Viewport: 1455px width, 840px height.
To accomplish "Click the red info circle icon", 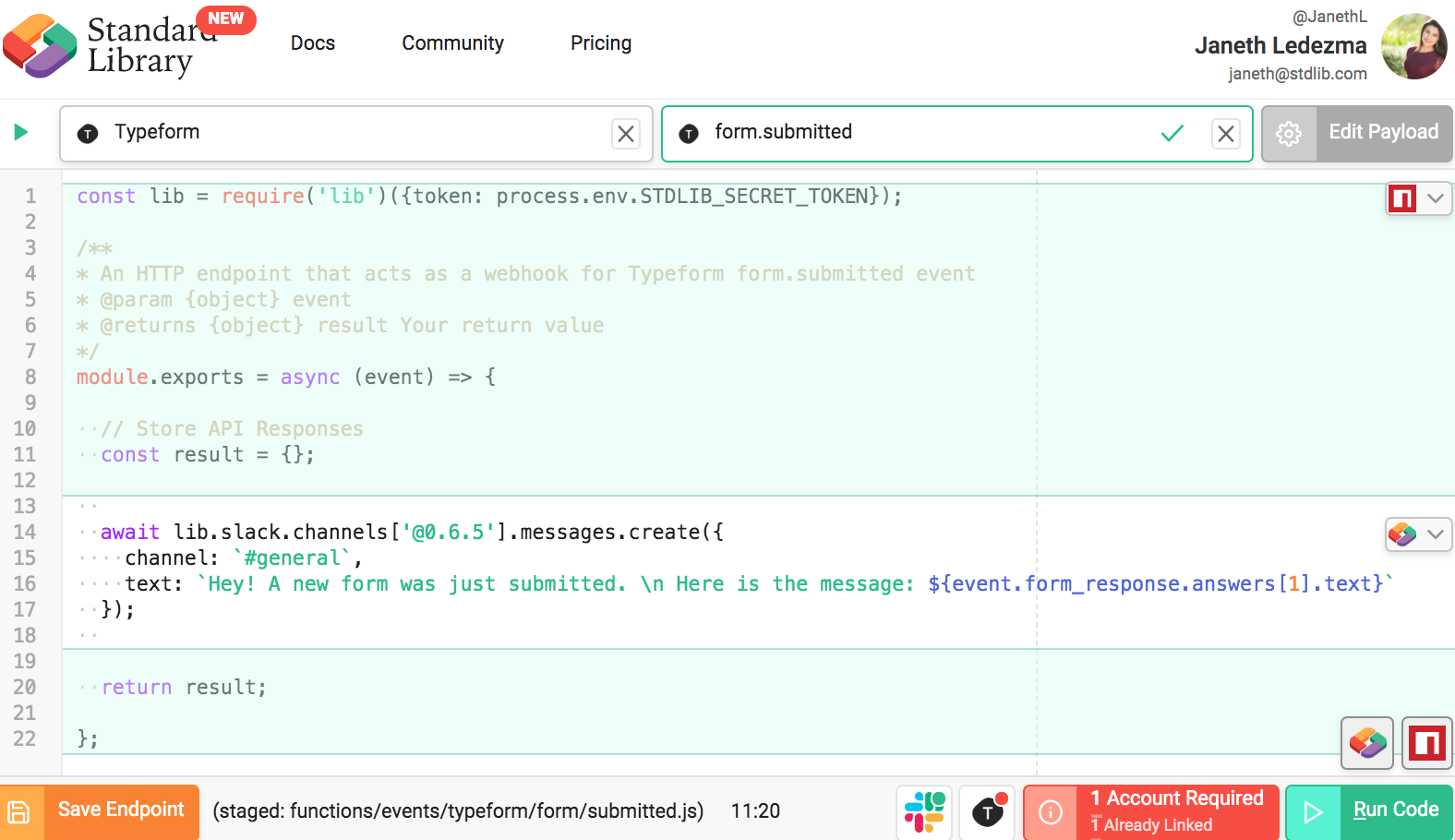I will coord(1051,812).
